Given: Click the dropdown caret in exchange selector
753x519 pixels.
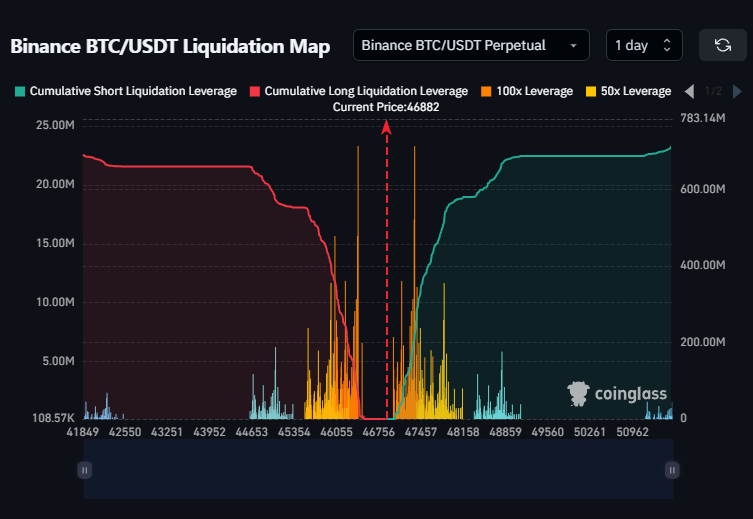Looking at the screenshot, I should (x=573, y=46).
